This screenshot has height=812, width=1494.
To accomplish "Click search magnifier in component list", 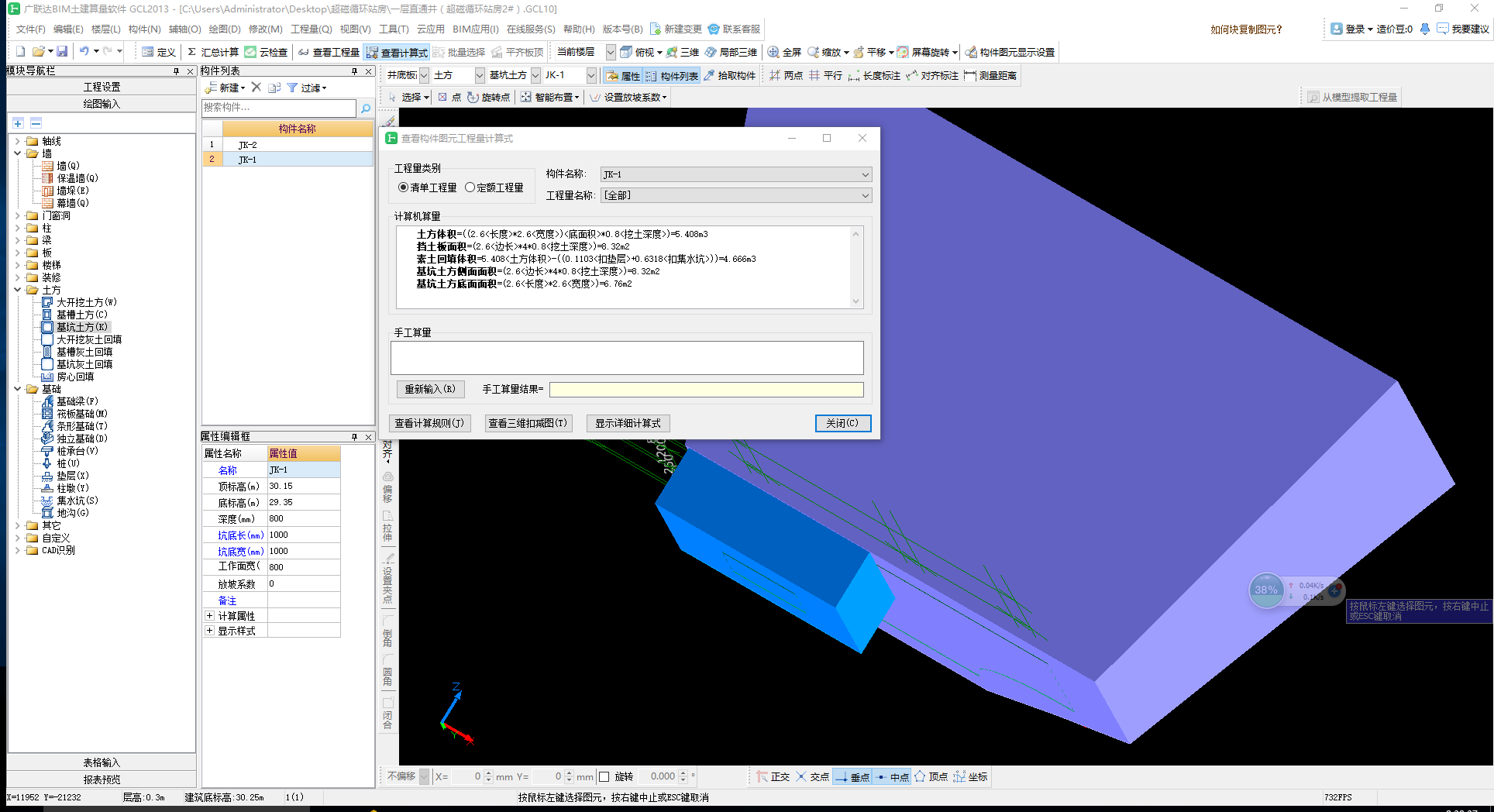I will click(x=366, y=108).
